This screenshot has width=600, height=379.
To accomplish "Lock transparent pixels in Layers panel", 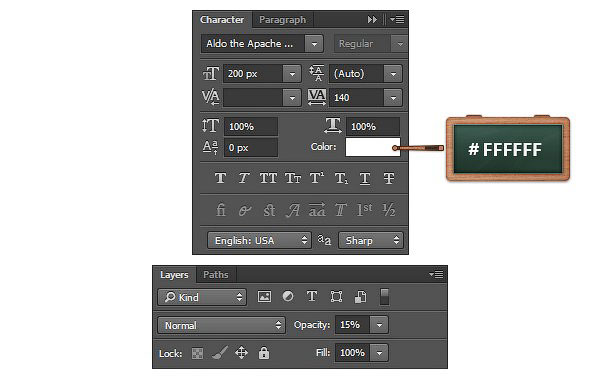I will tap(197, 353).
